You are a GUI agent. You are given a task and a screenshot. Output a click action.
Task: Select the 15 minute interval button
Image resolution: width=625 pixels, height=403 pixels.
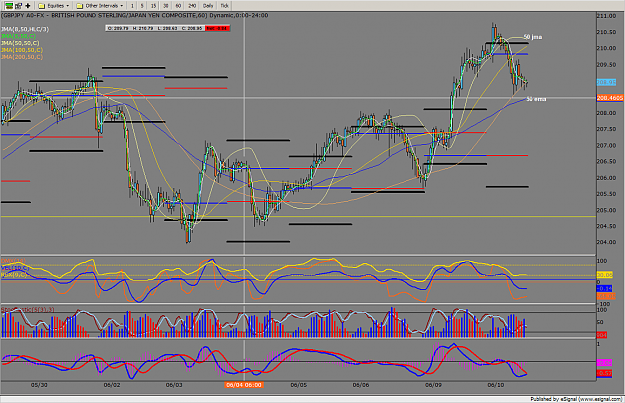153,6
